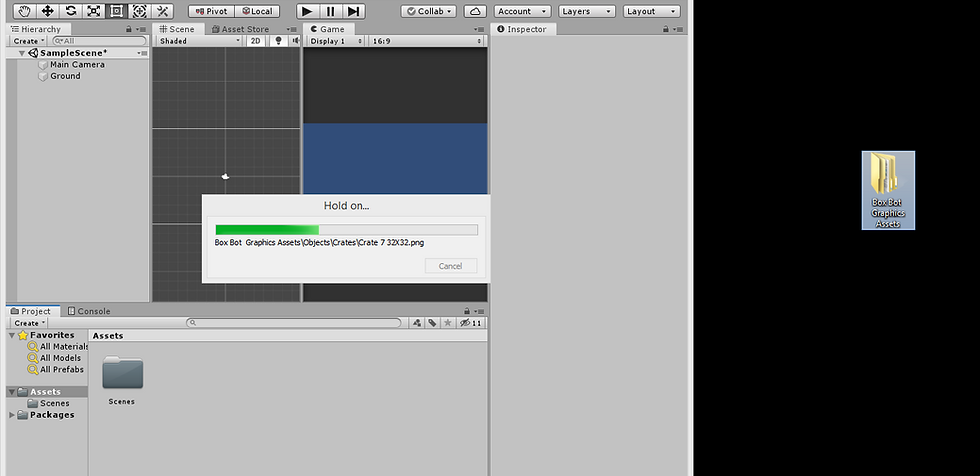Select the Rotate tool
980x476 pixels.
point(71,11)
